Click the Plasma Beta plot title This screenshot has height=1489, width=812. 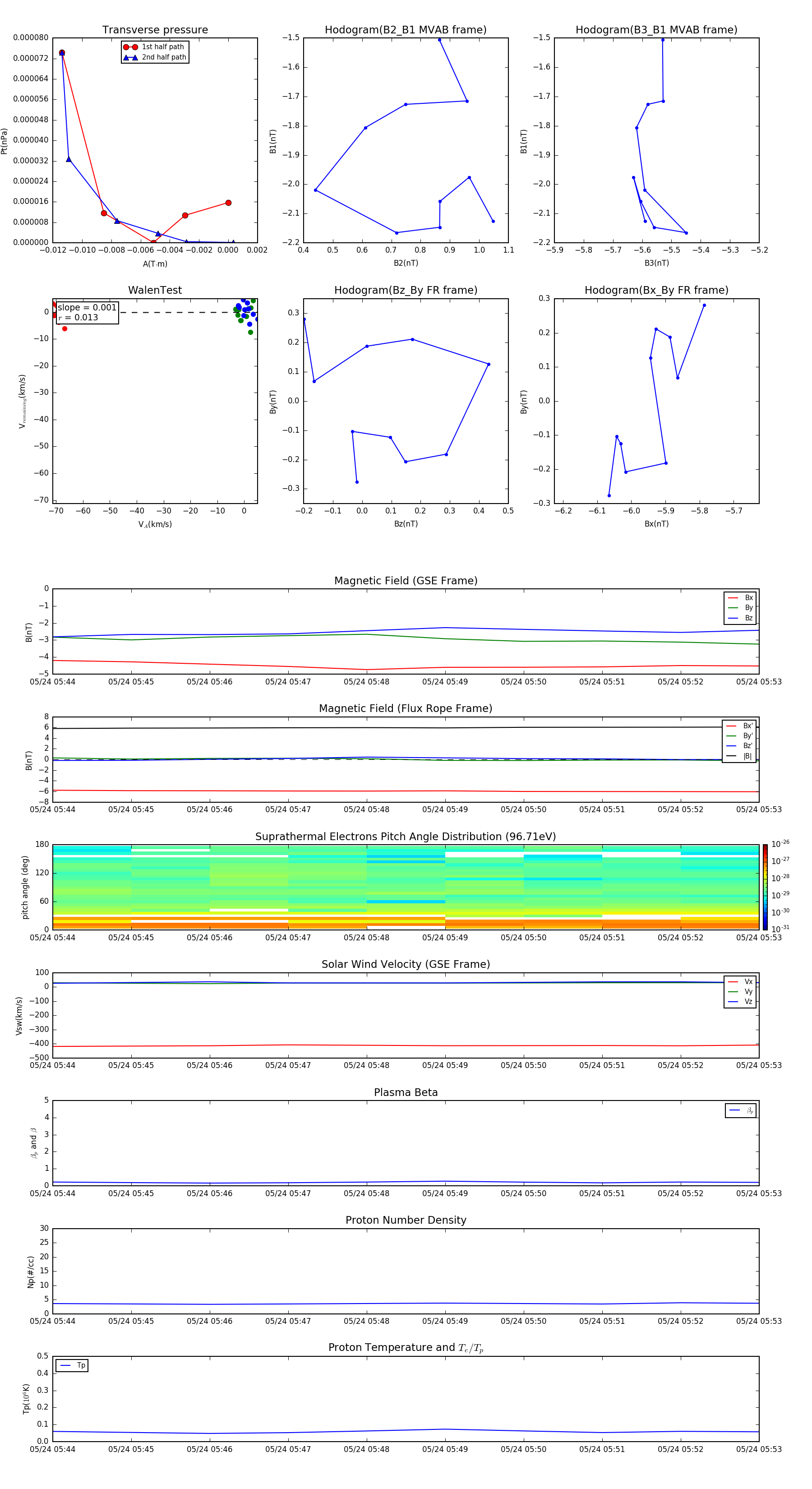pyautogui.click(x=406, y=1092)
